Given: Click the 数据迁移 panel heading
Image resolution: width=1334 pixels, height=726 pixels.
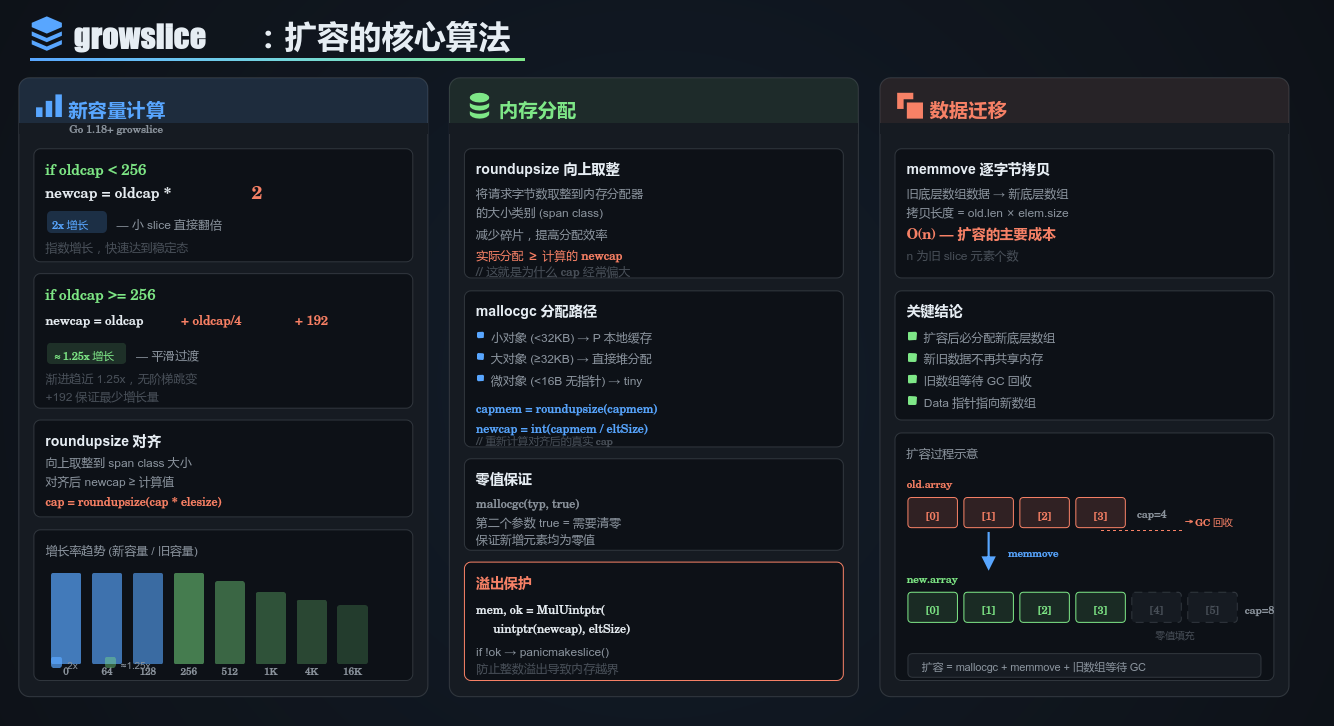Looking at the screenshot, I should [x=968, y=111].
